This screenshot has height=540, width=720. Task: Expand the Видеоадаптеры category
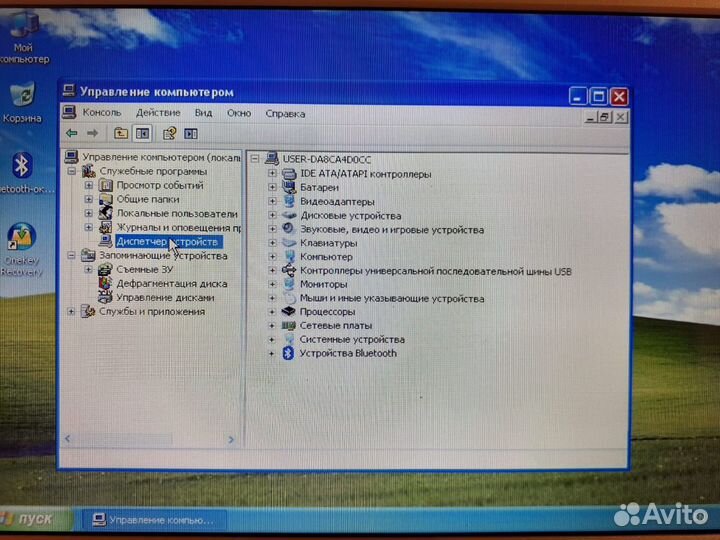272,201
